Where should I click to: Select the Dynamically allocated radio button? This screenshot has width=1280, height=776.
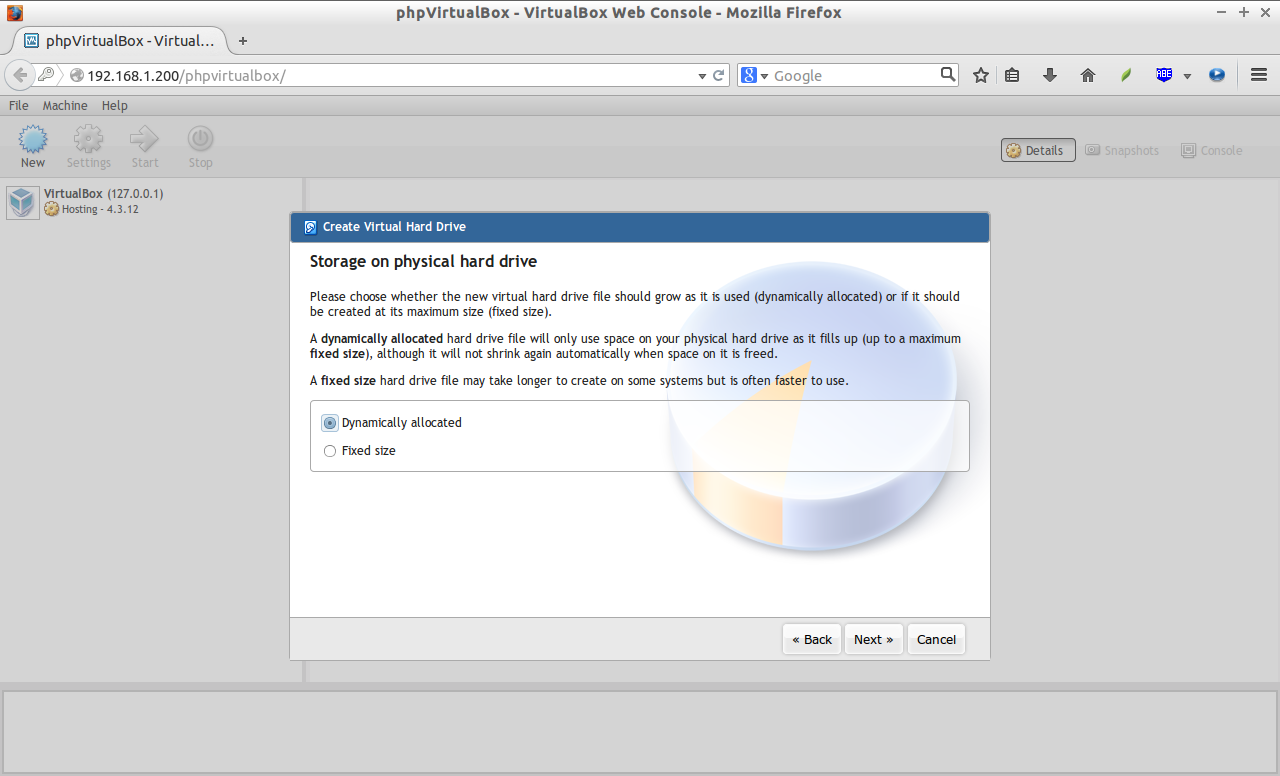click(330, 423)
